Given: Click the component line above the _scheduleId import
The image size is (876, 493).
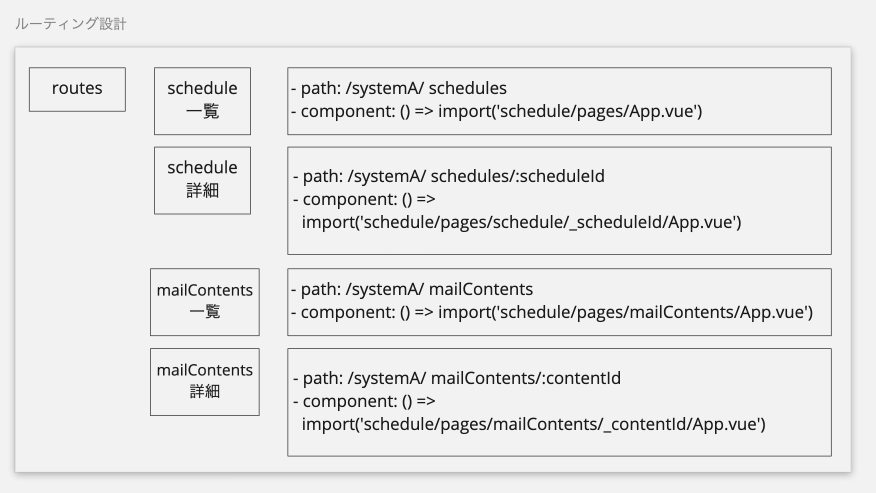Looking at the screenshot, I should 365,198.
